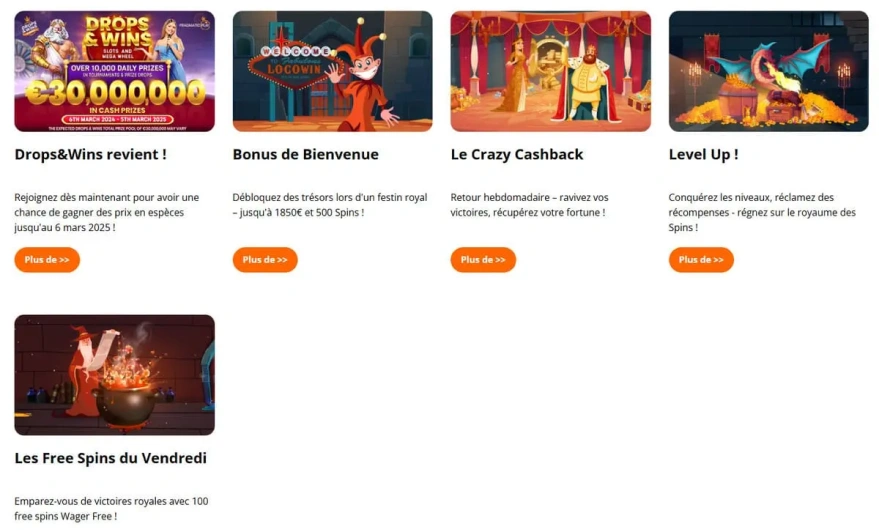
Task: Click the 1850€ et 500 Spins description
Action: tap(330, 205)
